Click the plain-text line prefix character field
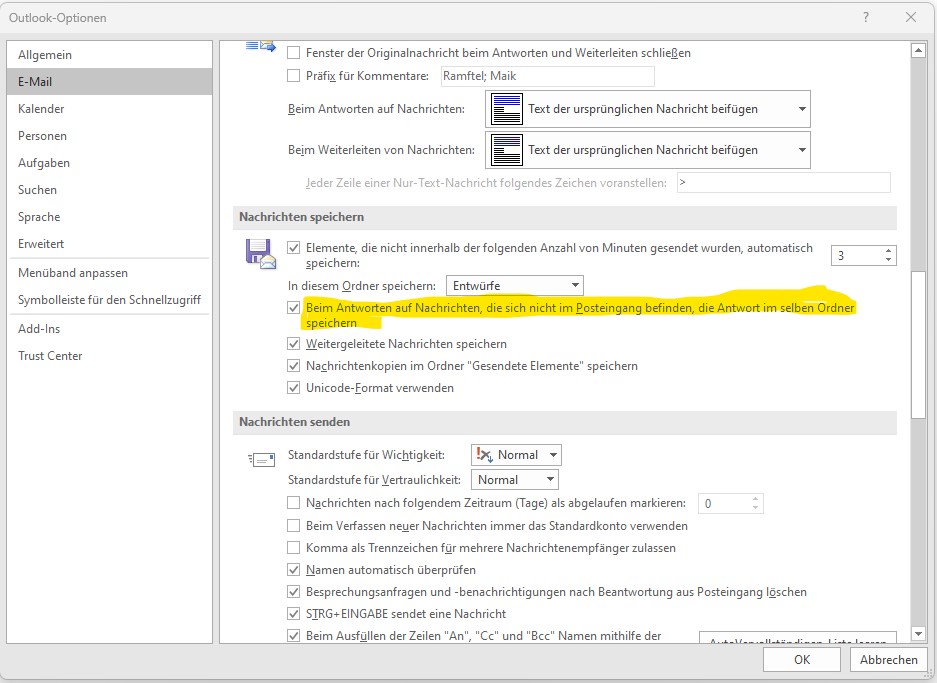This screenshot has width=937, height=683. pyautogui.click(x=783, y=183)
